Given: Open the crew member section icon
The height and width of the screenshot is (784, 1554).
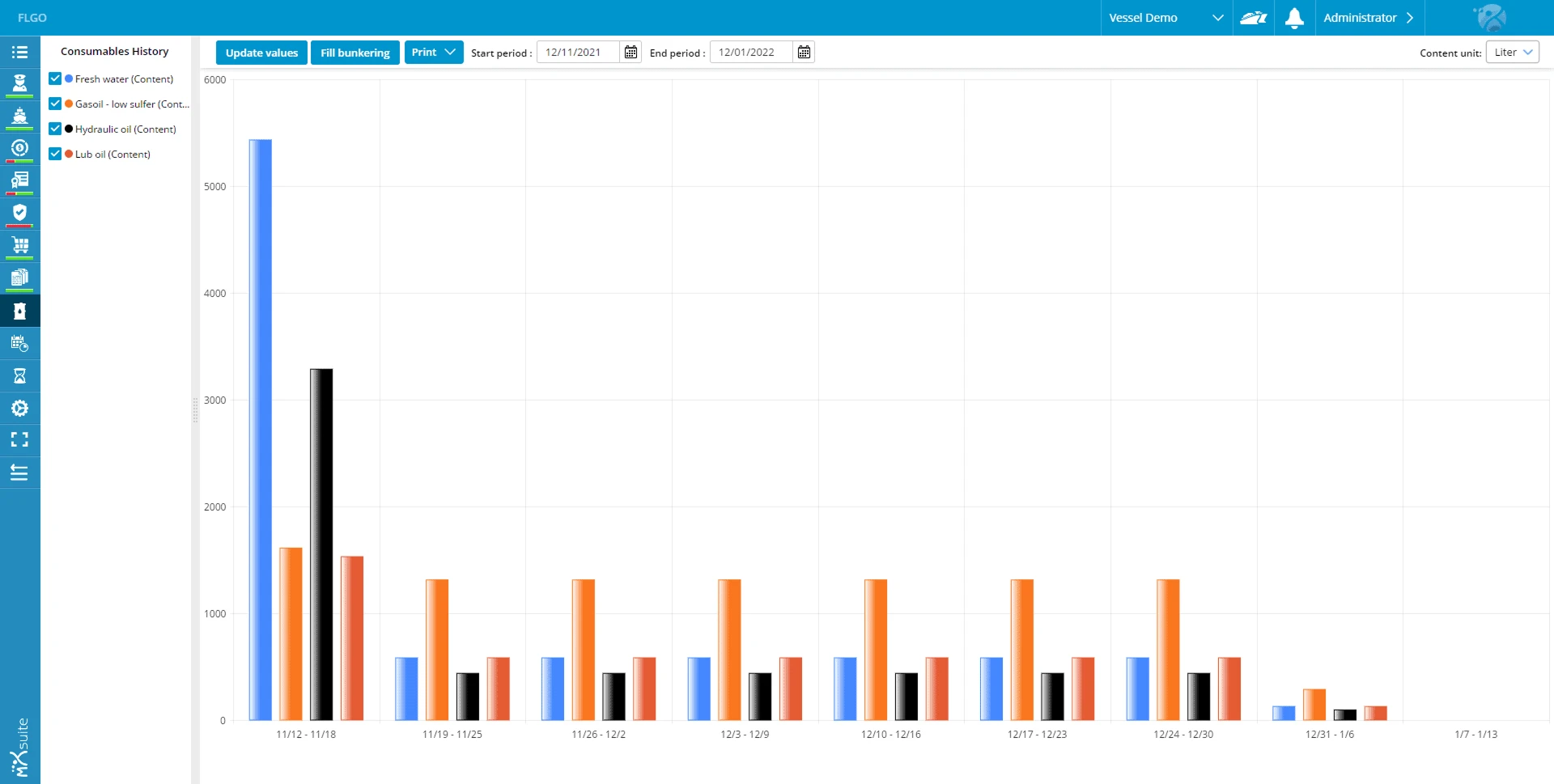Looking at the screenshot, I should pos(20,84).
